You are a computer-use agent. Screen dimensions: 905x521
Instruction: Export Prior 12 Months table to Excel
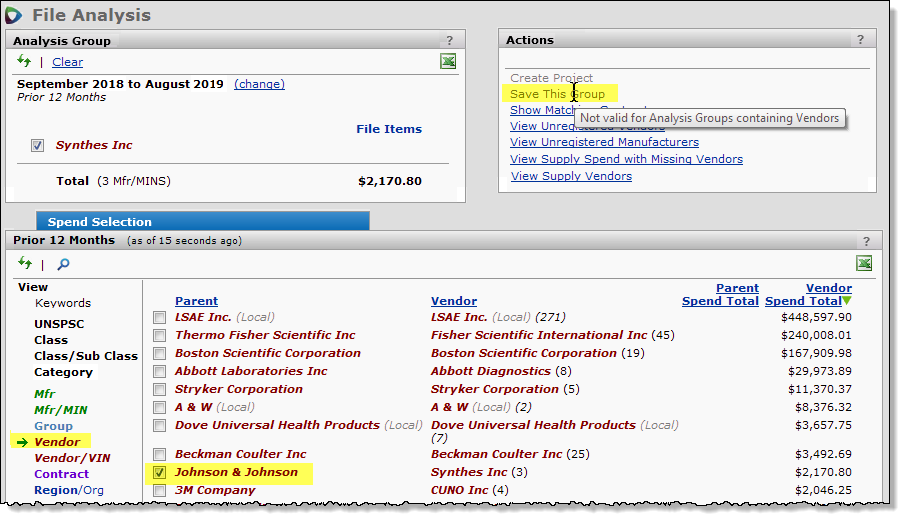pyautogui.click(x=864, y=263)
